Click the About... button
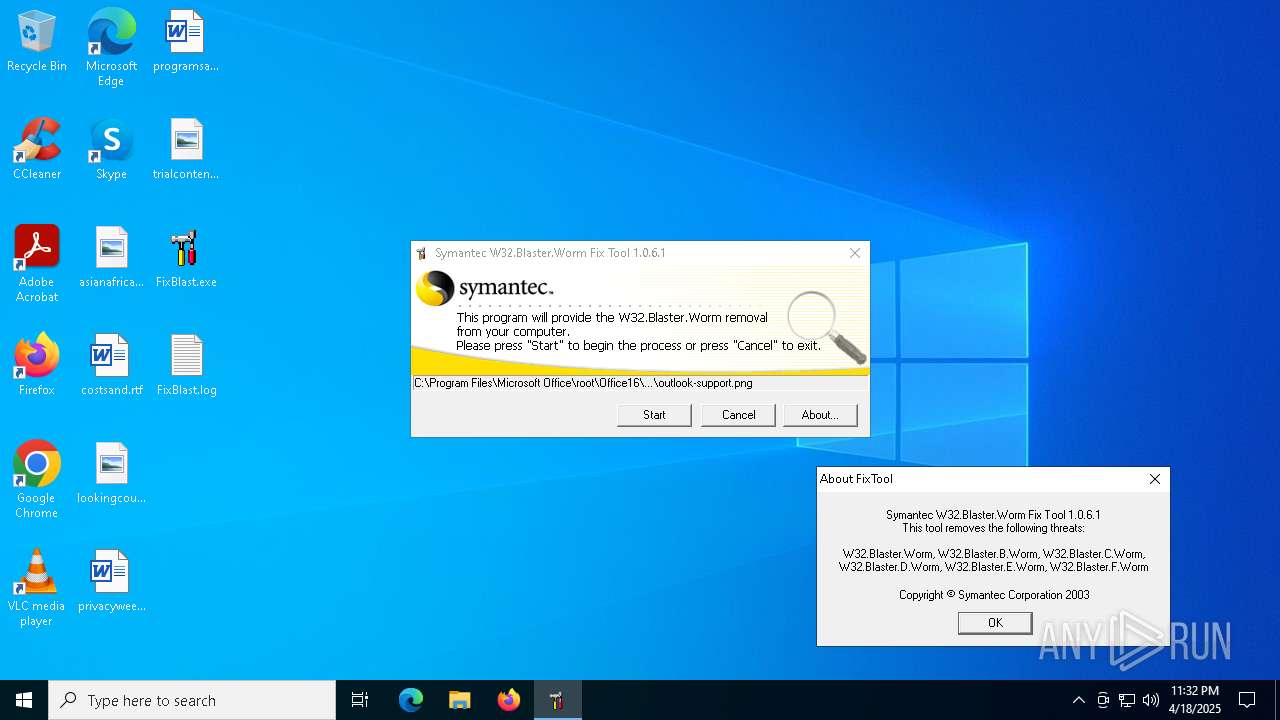Image resolution: width=1280 pixels, height=720 pixels. [x=820, y=415]
